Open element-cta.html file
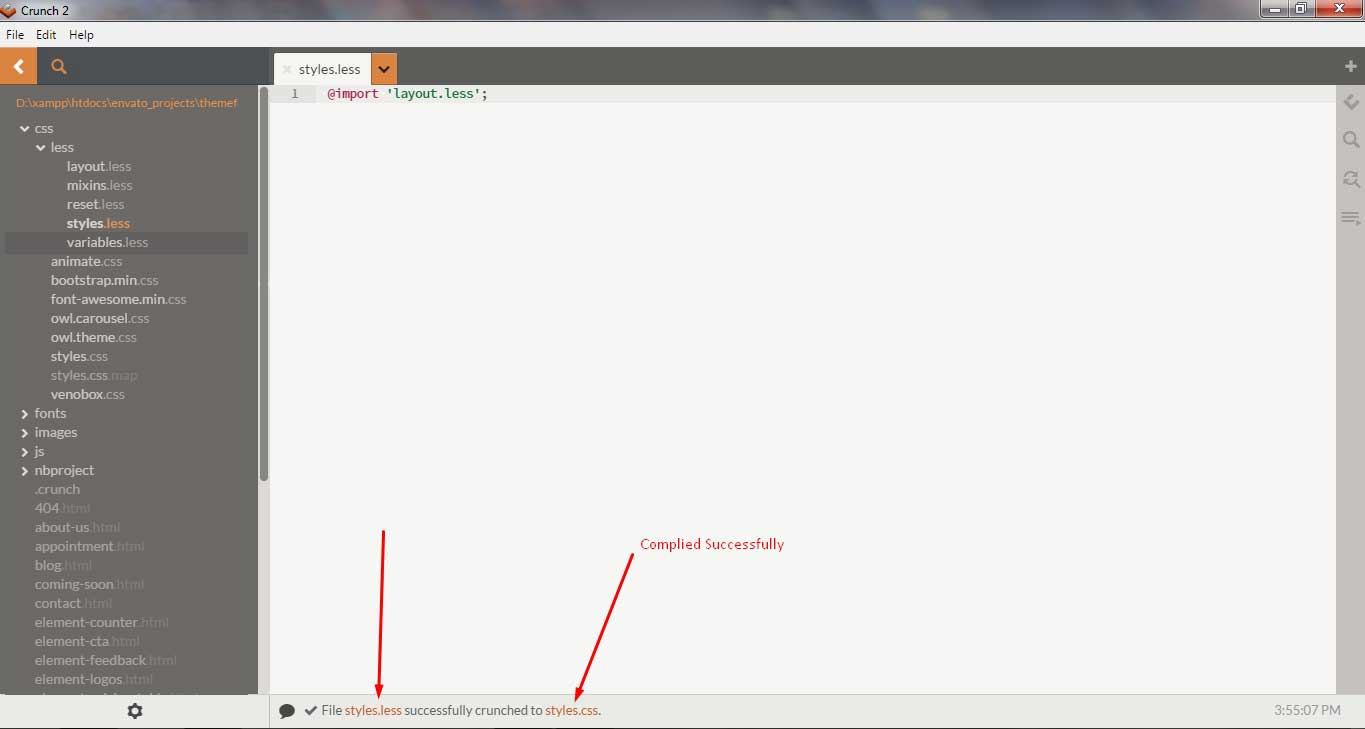Screen dimensions: 1365x729 [x=87, y=641]
